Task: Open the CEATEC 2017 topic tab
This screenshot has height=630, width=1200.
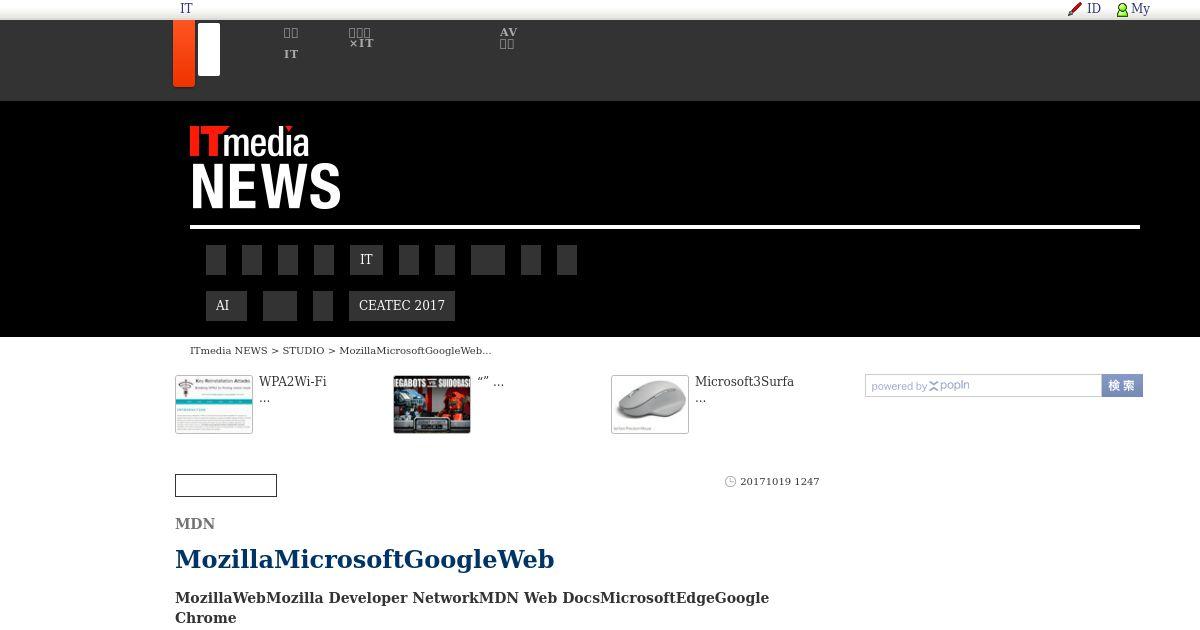Action: tap(402, 306)
